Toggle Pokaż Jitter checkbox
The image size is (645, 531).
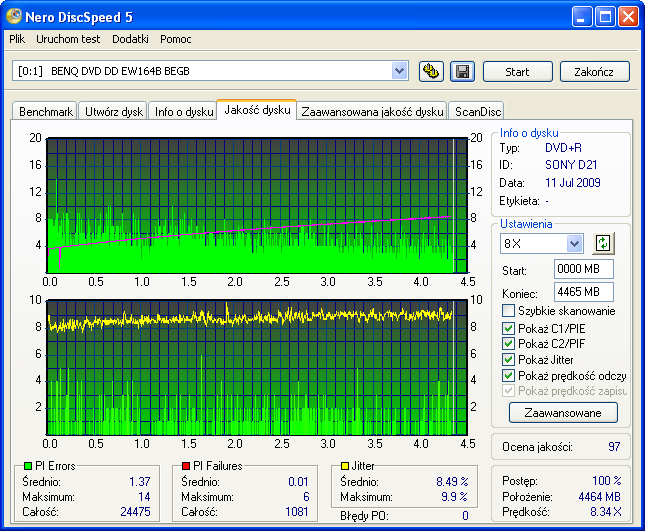coord(508,359)
